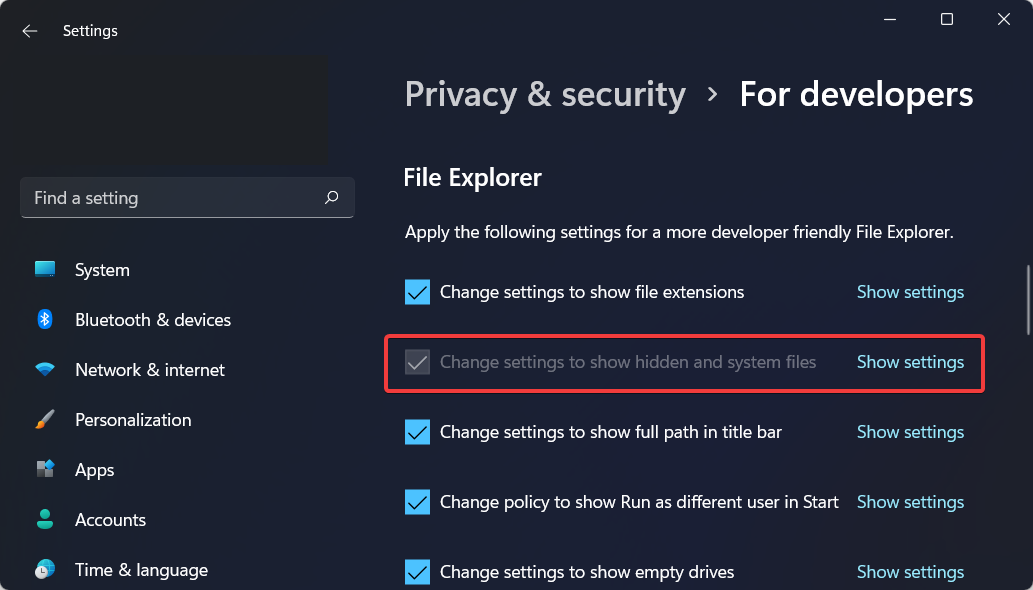Toggle Run as different user checkbox
Viewport: 1033px width, 590px height.
pos(417,502)
